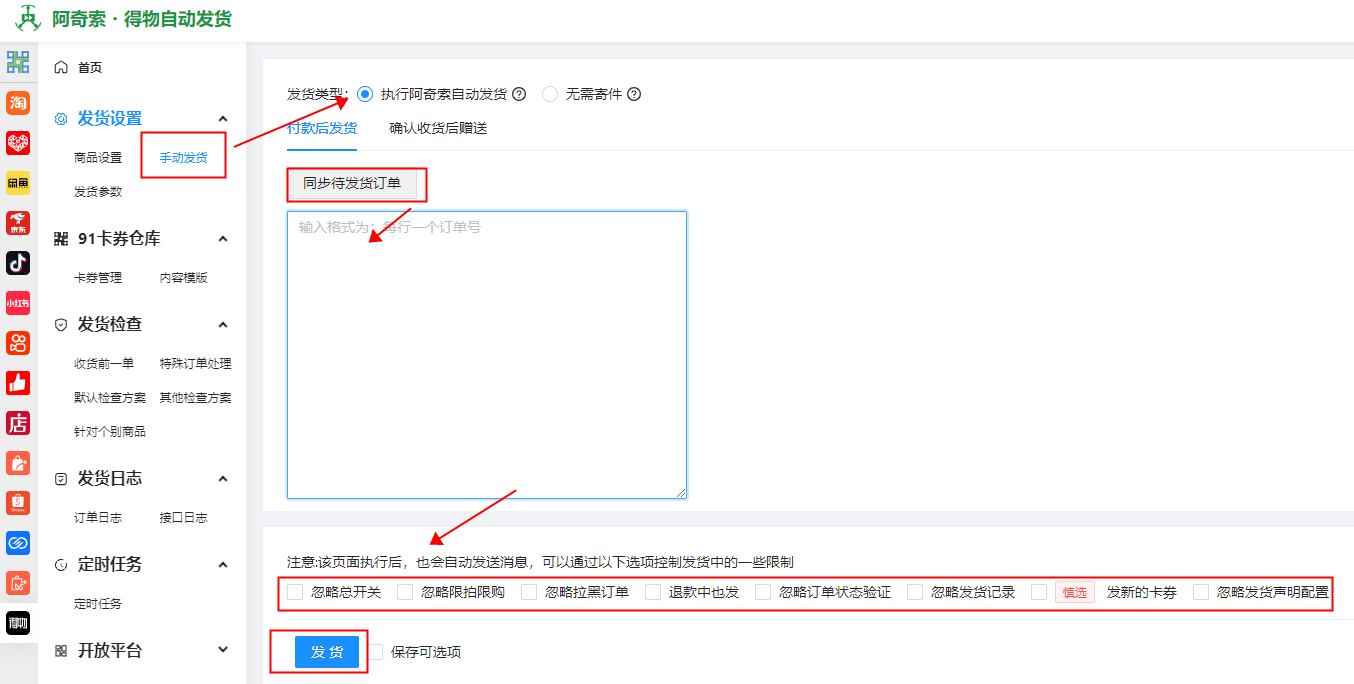Open help tooltip for 无需寄件

[633, 94]
